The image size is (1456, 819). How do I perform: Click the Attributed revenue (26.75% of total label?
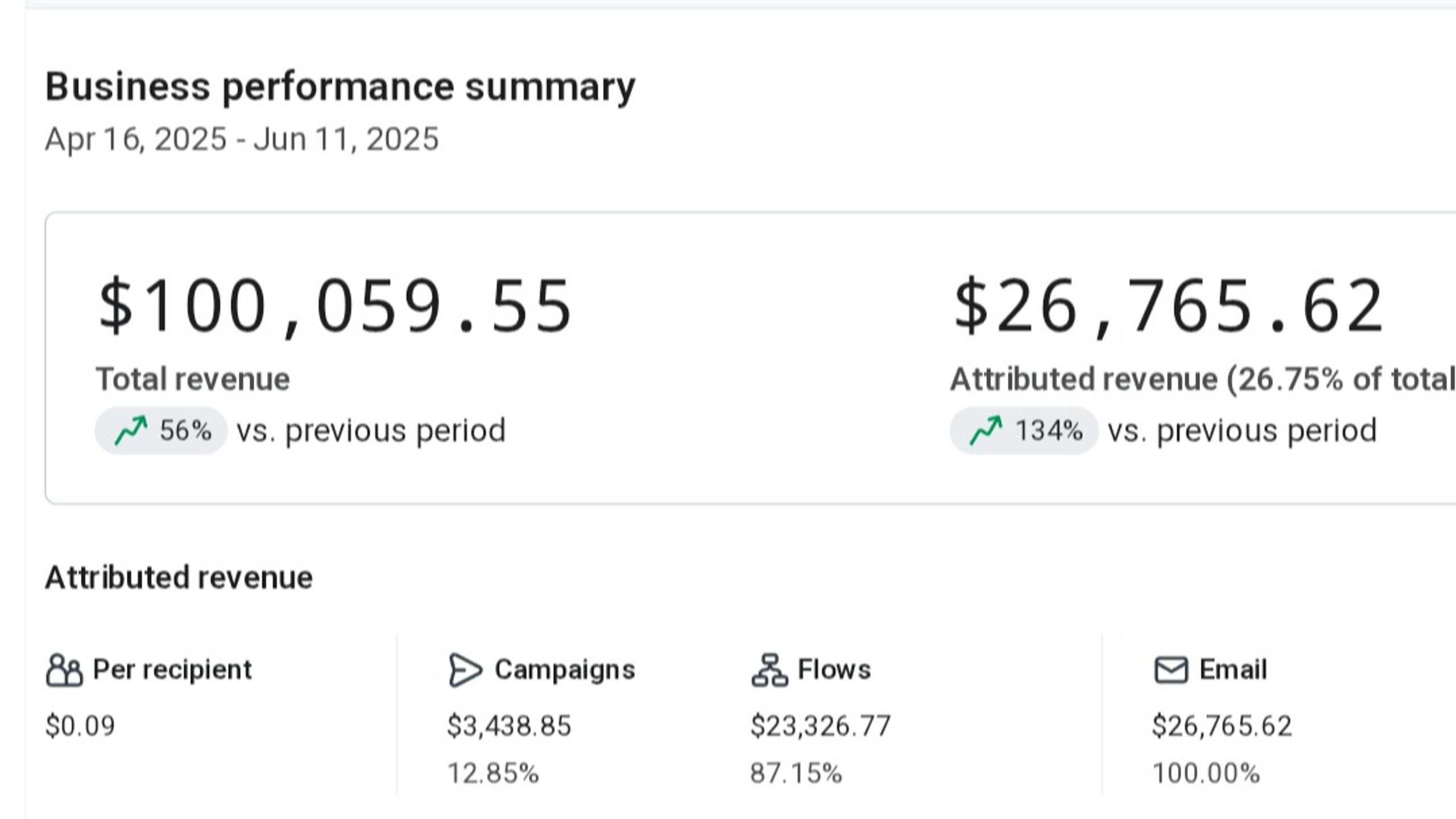(1202, 379)
